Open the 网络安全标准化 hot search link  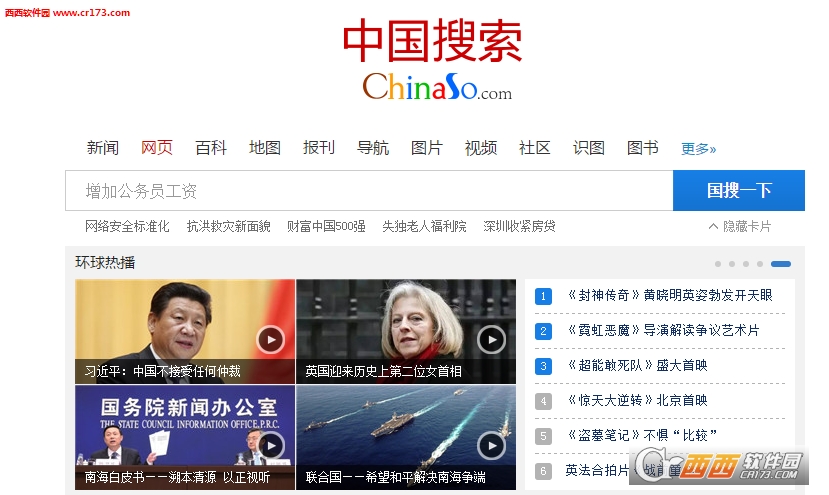(127, 226)
